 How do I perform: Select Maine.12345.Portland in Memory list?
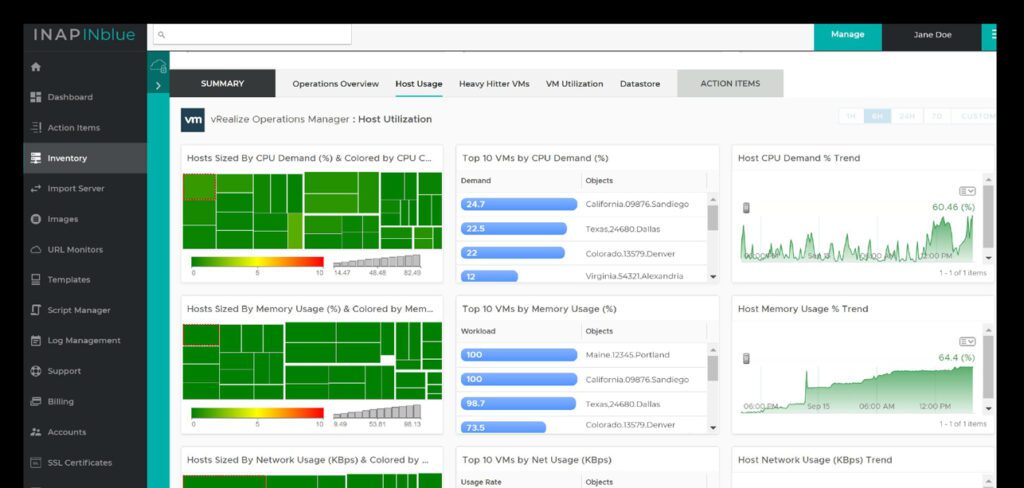coord(628,355)
